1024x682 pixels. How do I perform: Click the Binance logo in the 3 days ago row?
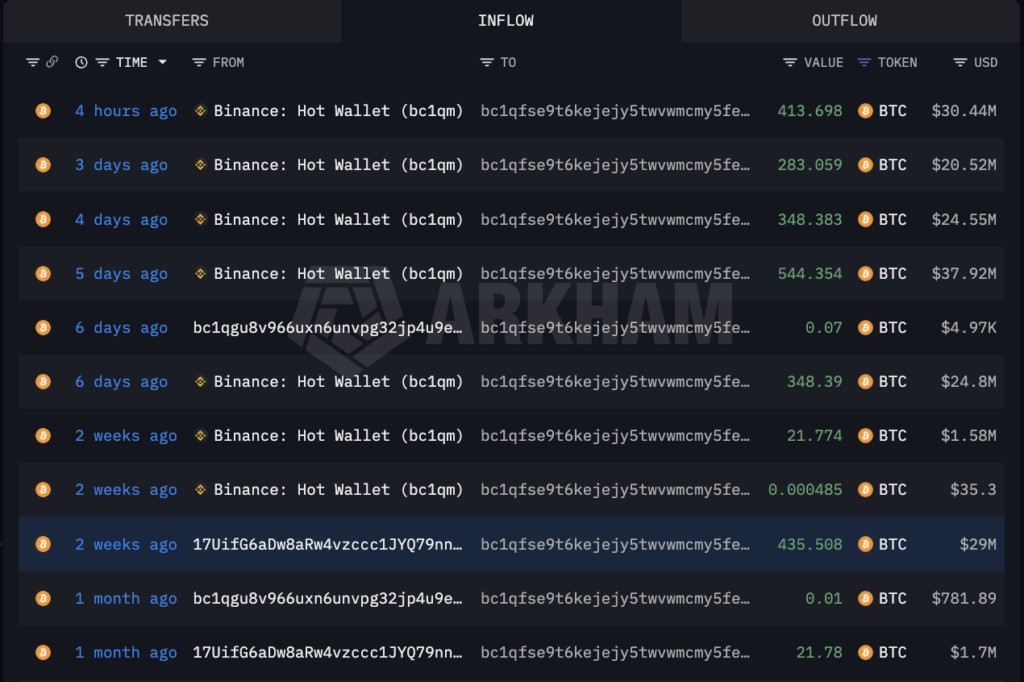pos(200,165)
